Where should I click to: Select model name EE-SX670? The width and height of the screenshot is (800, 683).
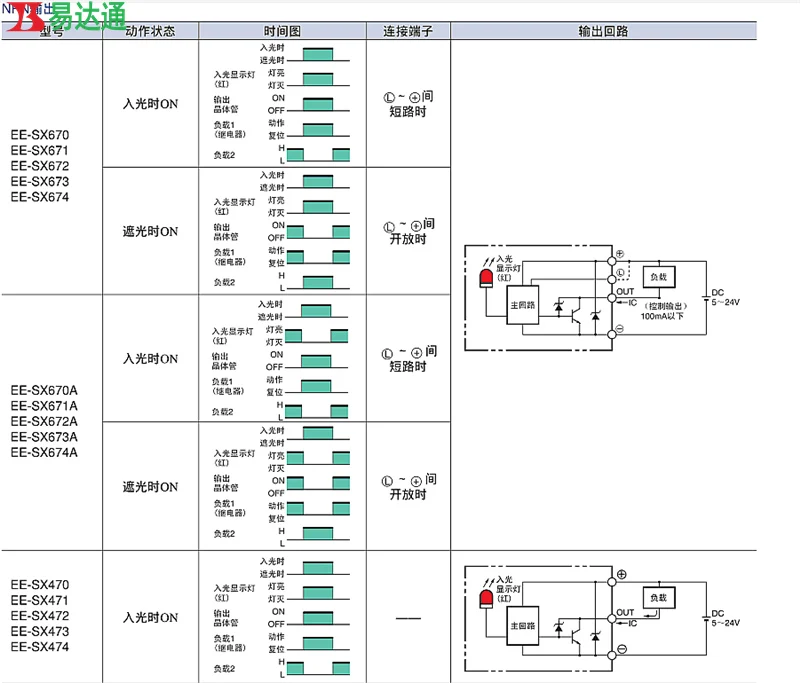click(40, 135)
